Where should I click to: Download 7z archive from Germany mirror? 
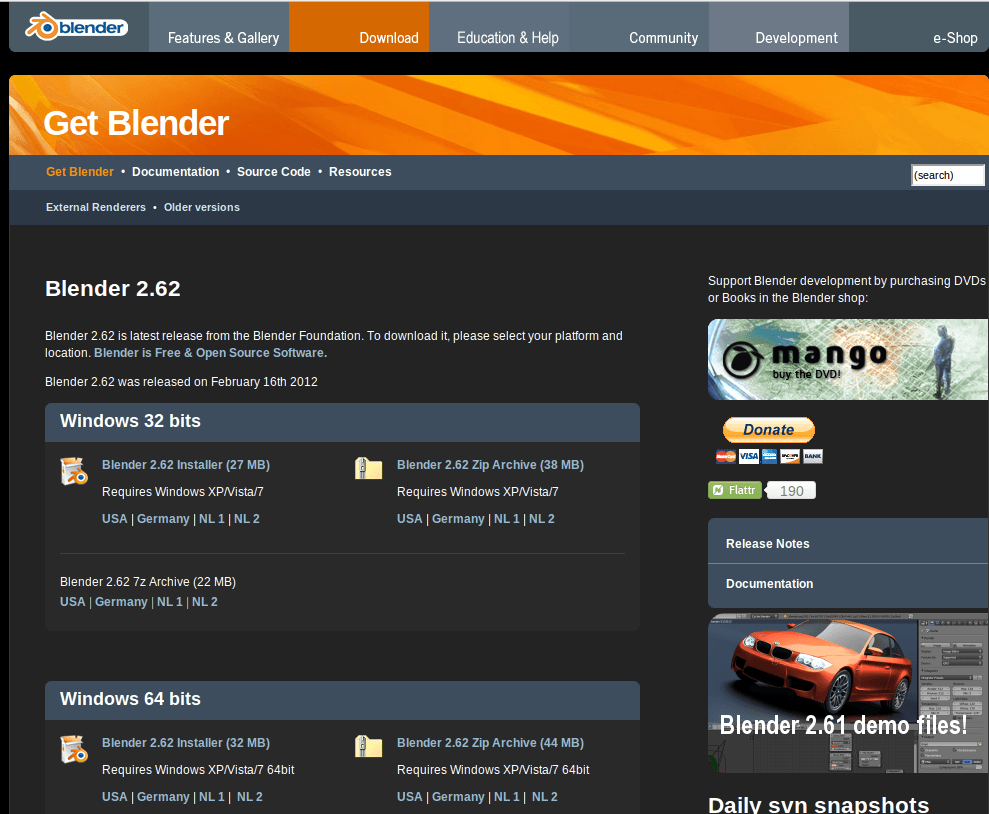tap(121, 602)
